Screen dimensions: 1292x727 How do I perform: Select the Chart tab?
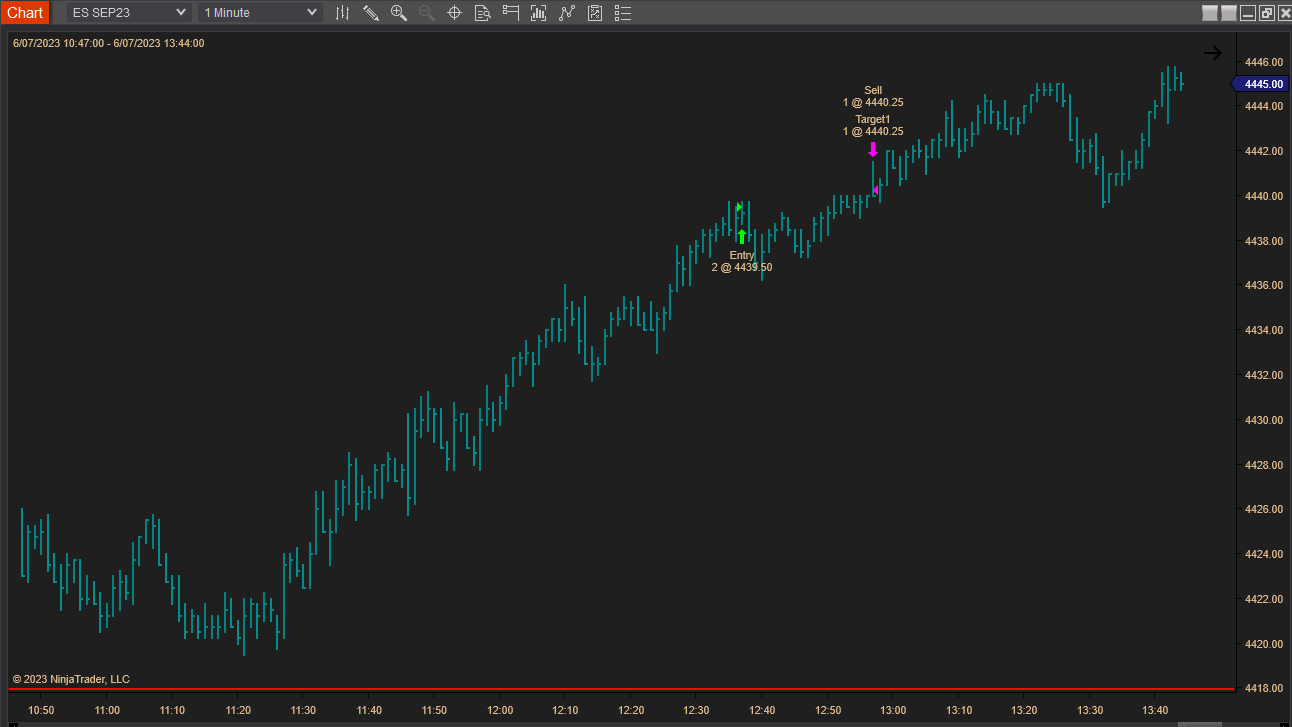[25, 13]
